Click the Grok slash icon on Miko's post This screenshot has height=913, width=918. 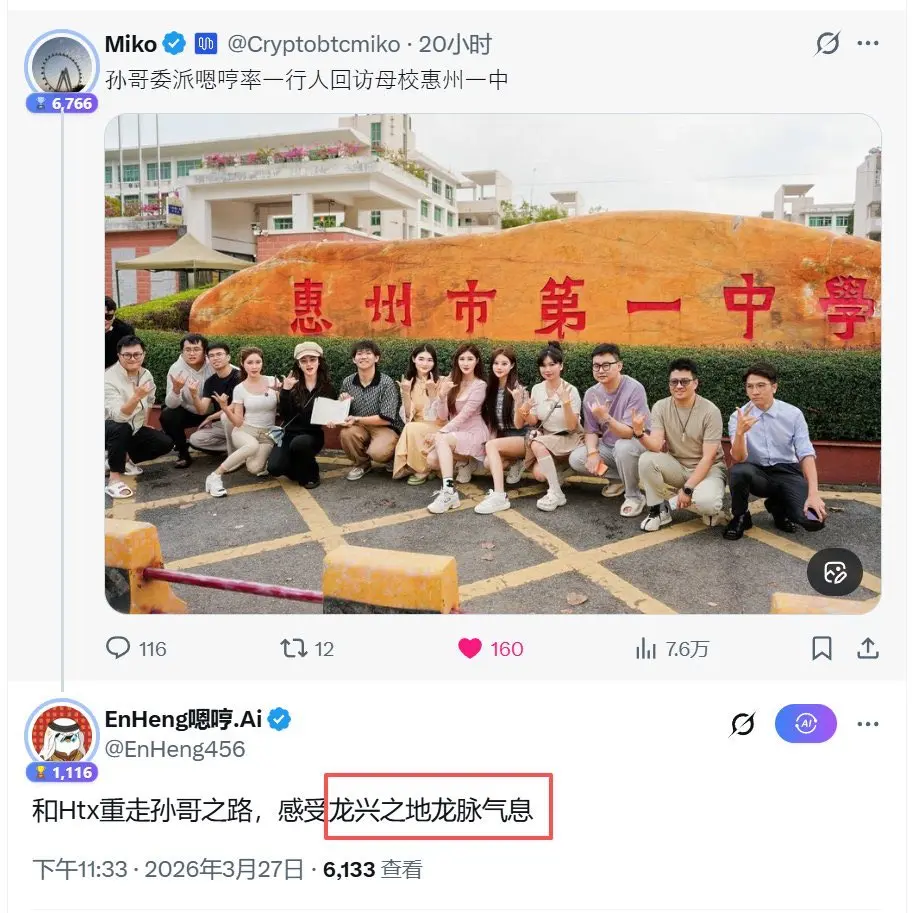(827, 43)
